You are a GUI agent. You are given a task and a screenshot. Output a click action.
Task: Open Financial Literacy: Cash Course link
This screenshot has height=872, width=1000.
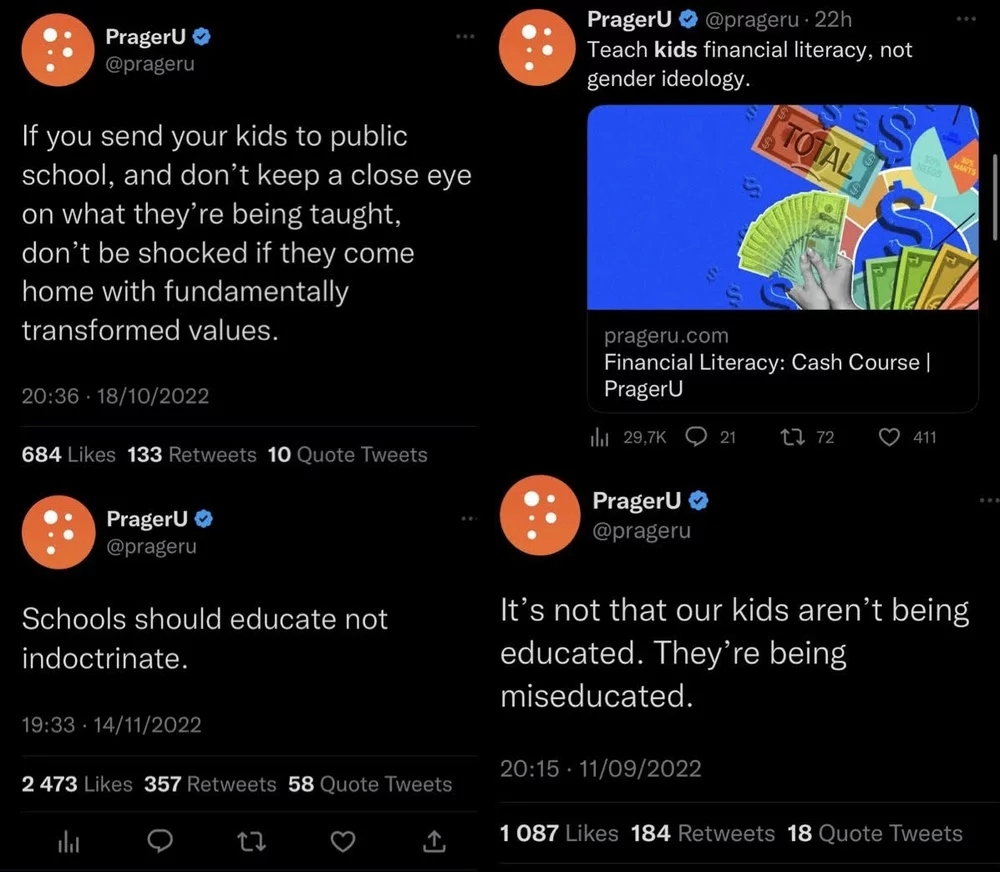767,362
